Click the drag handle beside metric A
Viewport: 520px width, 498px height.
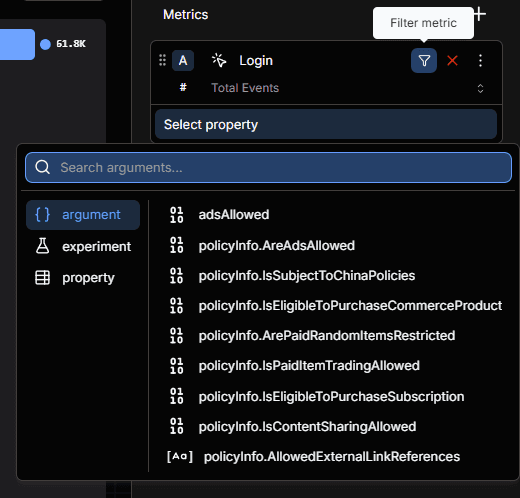coord(162,60)
